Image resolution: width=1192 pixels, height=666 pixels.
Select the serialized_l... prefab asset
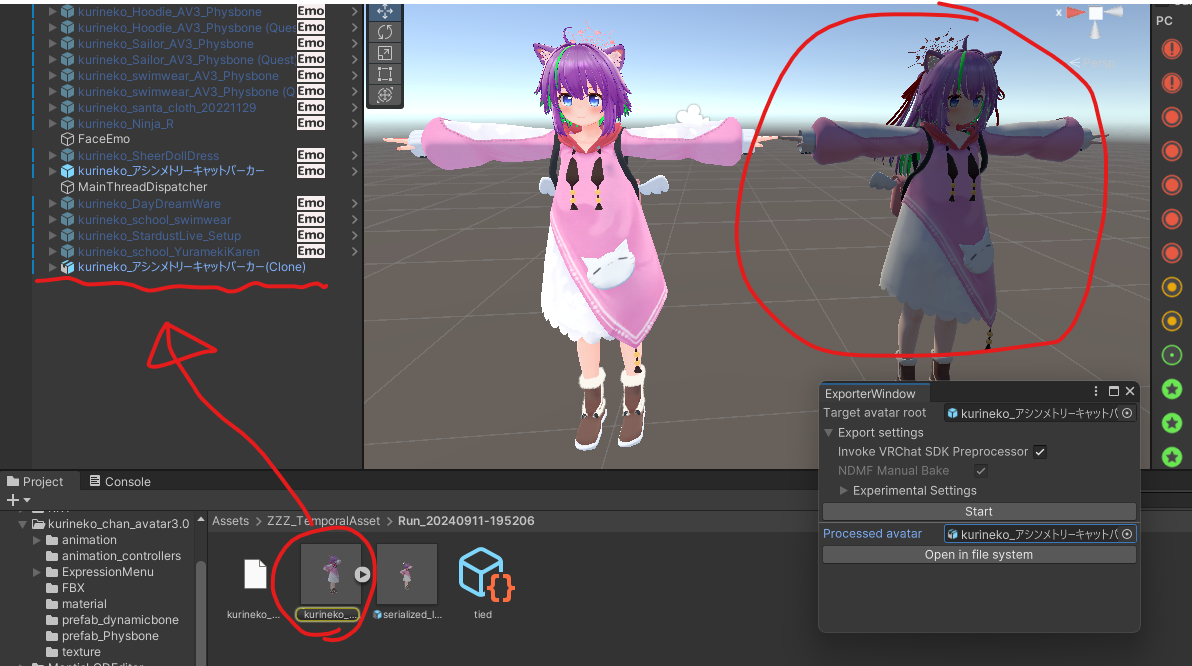click(x=407, y=574)
